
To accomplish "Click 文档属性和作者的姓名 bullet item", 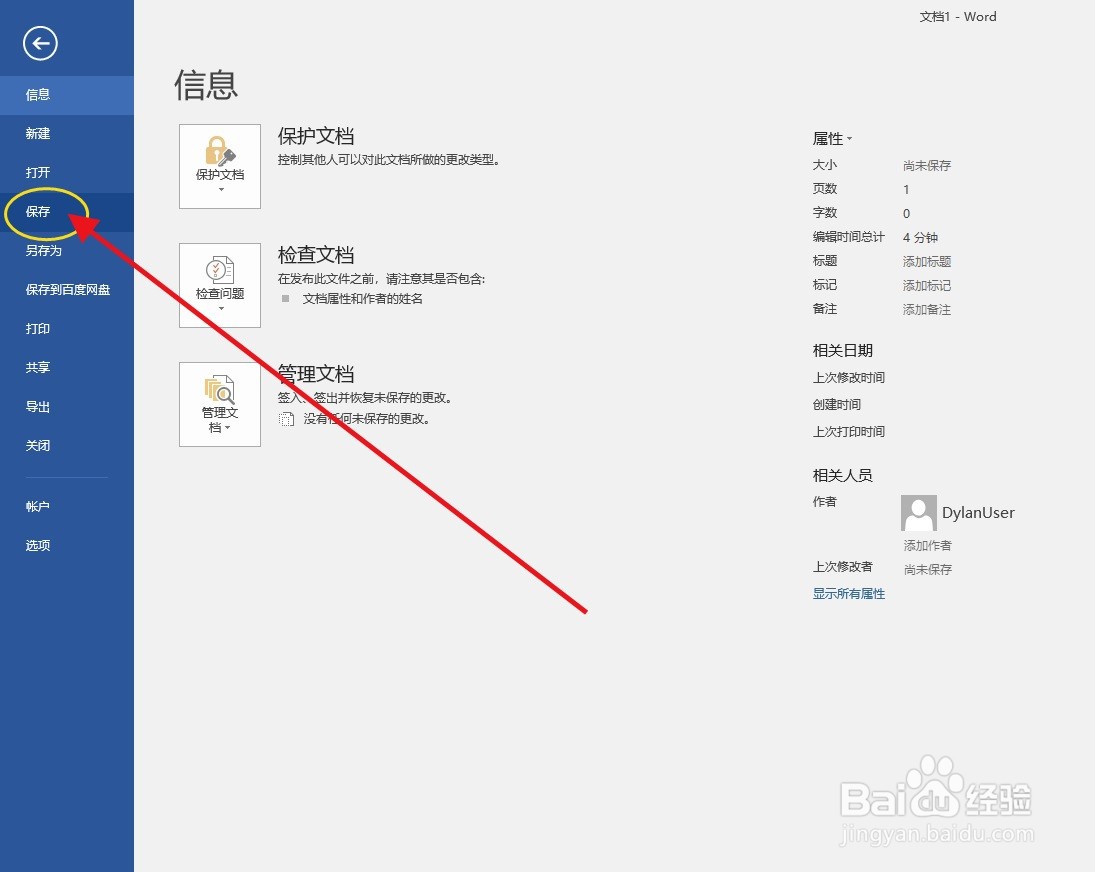I will [362, 299].
